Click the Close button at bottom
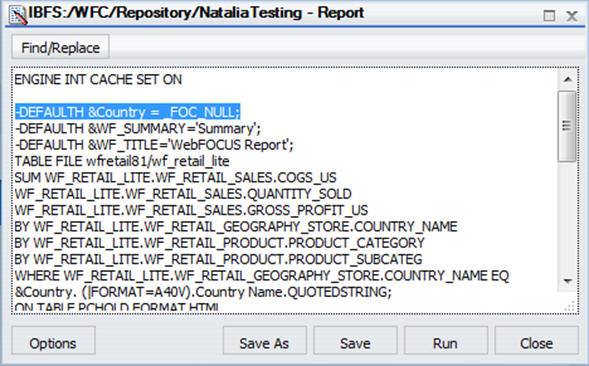 coord(536,343)
